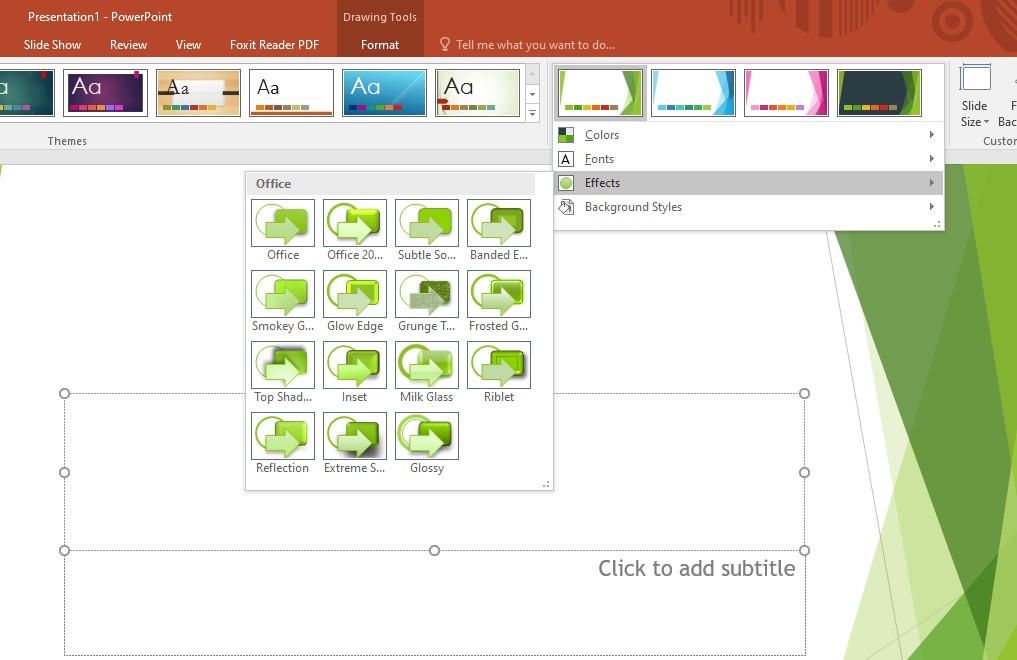Viewport: 1017px width, 660px height.
Task: Apply the Banded Edge effect
Action: (x=498, y=222)
